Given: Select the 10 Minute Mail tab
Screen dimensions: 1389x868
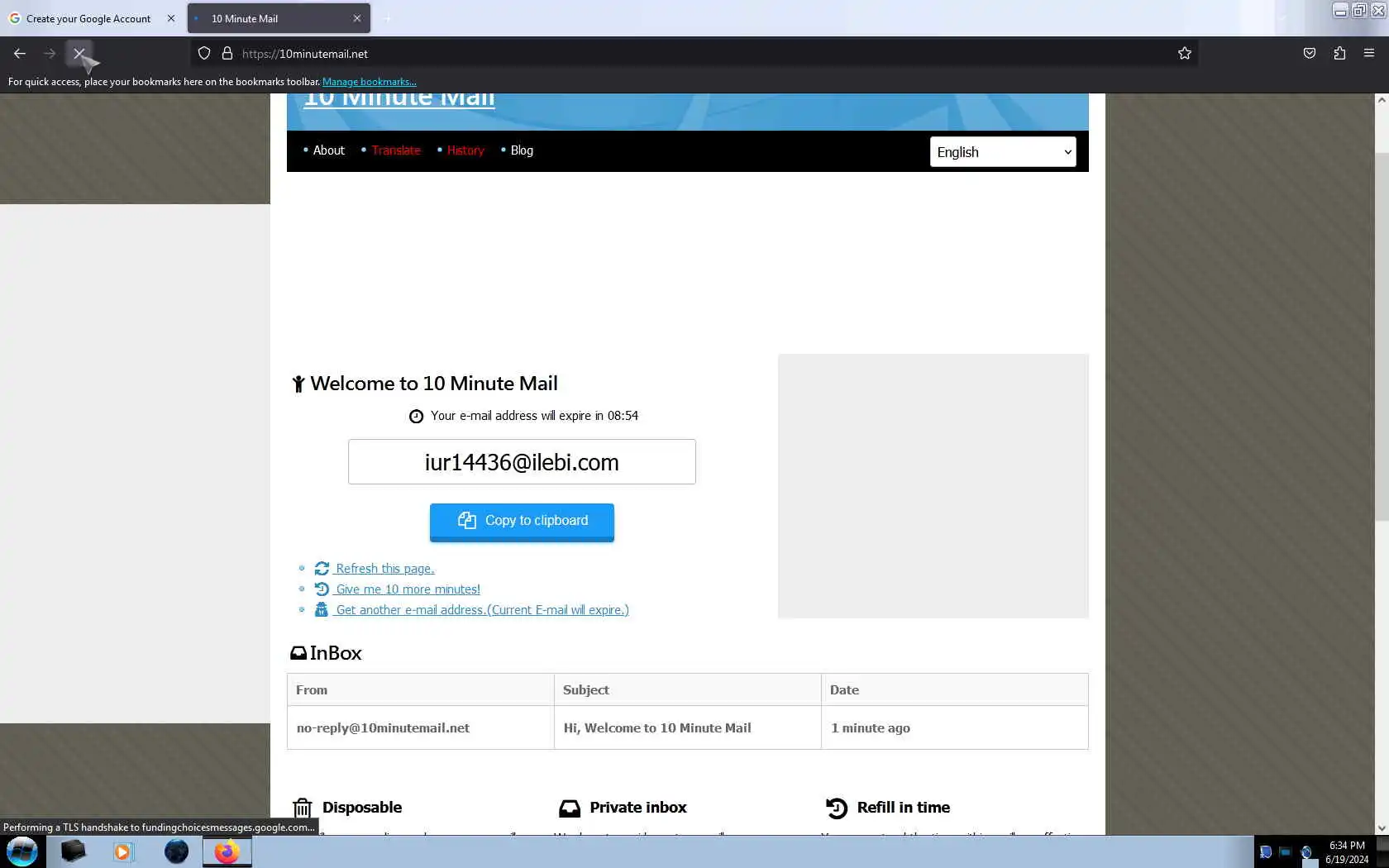Looking at the screenshot, I should coord(279,18).
